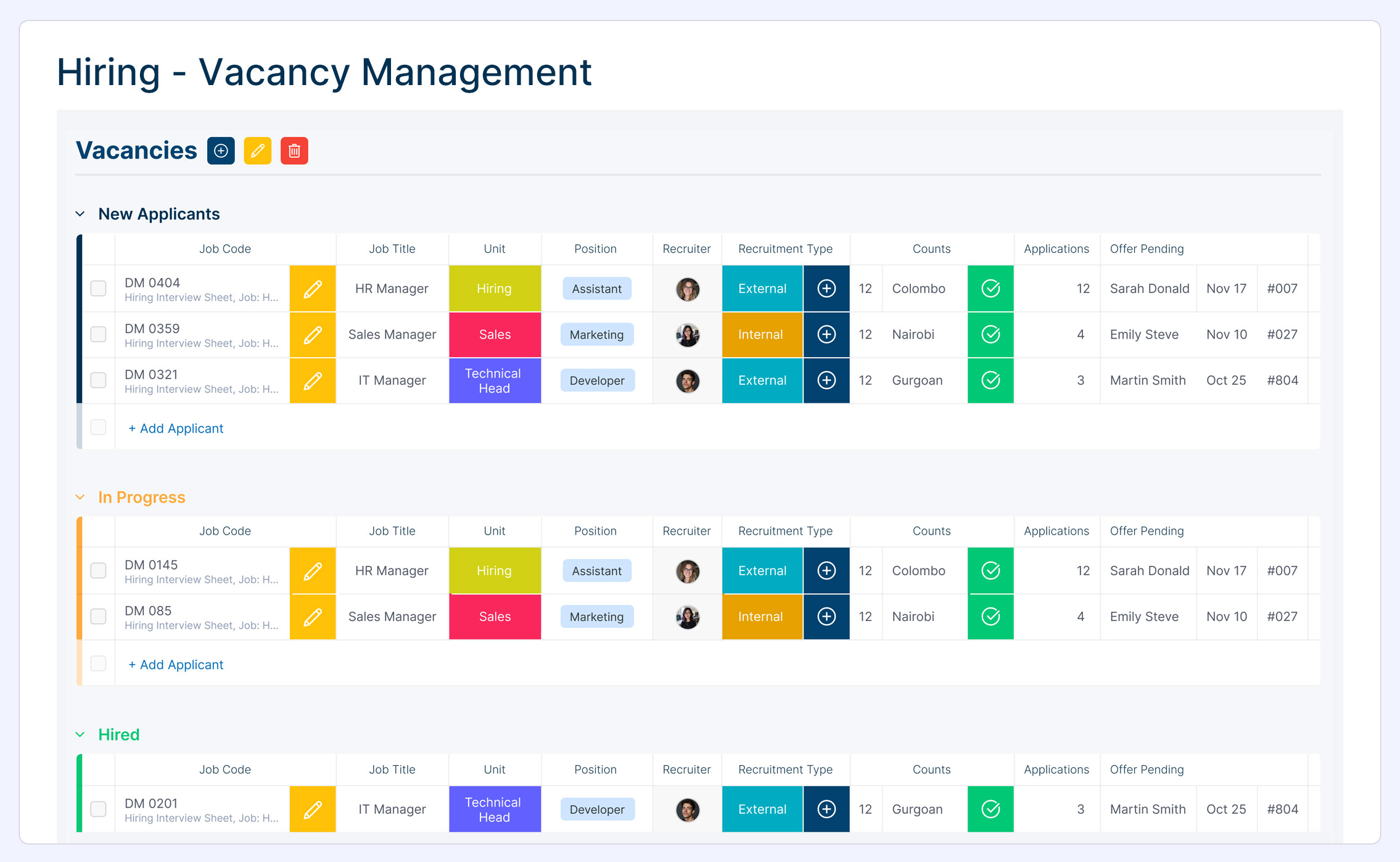Viewport: 1400px width, 862px height.
Task: Click the red delete trash icon
Action: pyautogui.click(x=294, y=150)
